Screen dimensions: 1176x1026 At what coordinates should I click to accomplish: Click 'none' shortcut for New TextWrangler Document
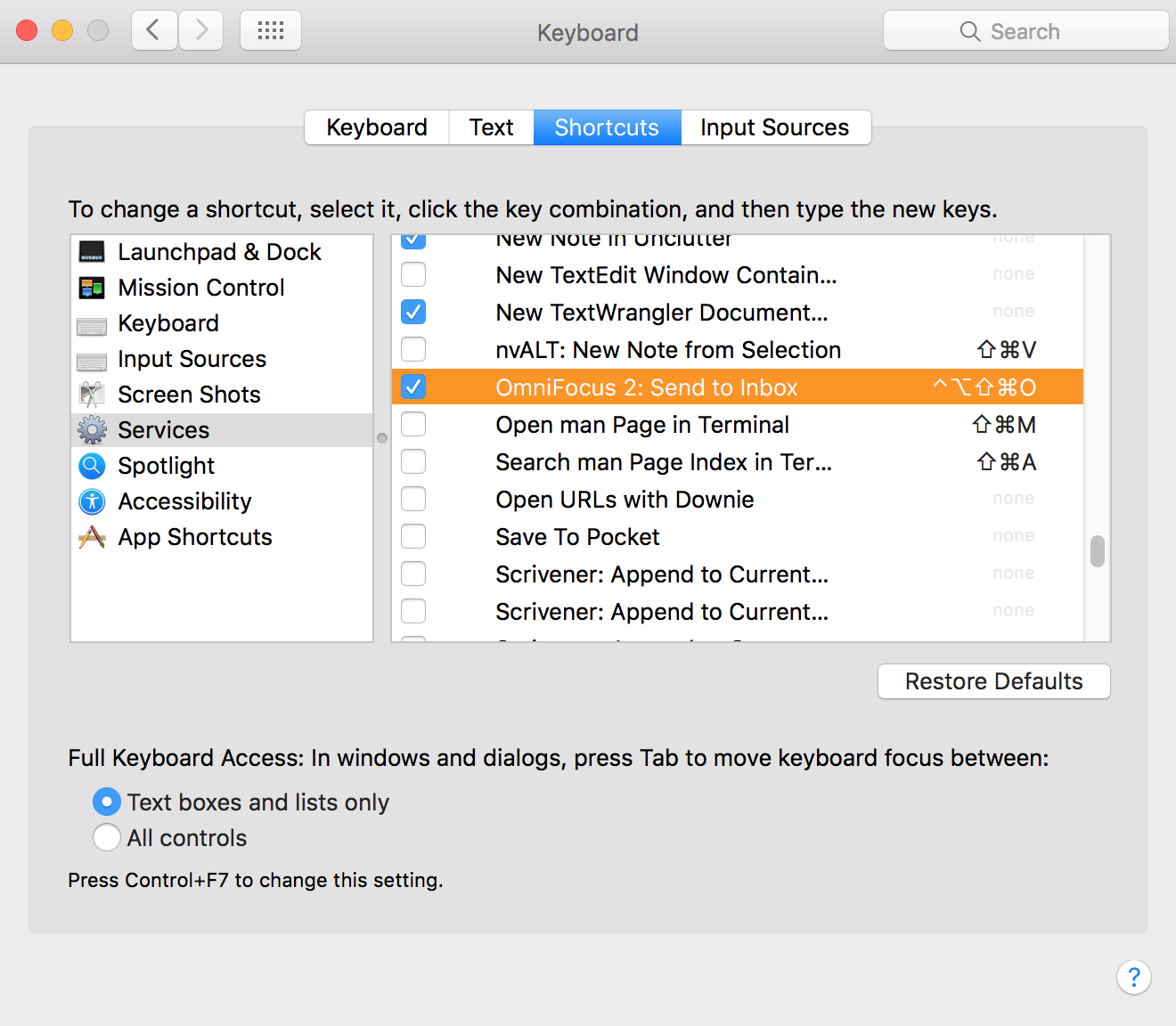click(1014, 311)
